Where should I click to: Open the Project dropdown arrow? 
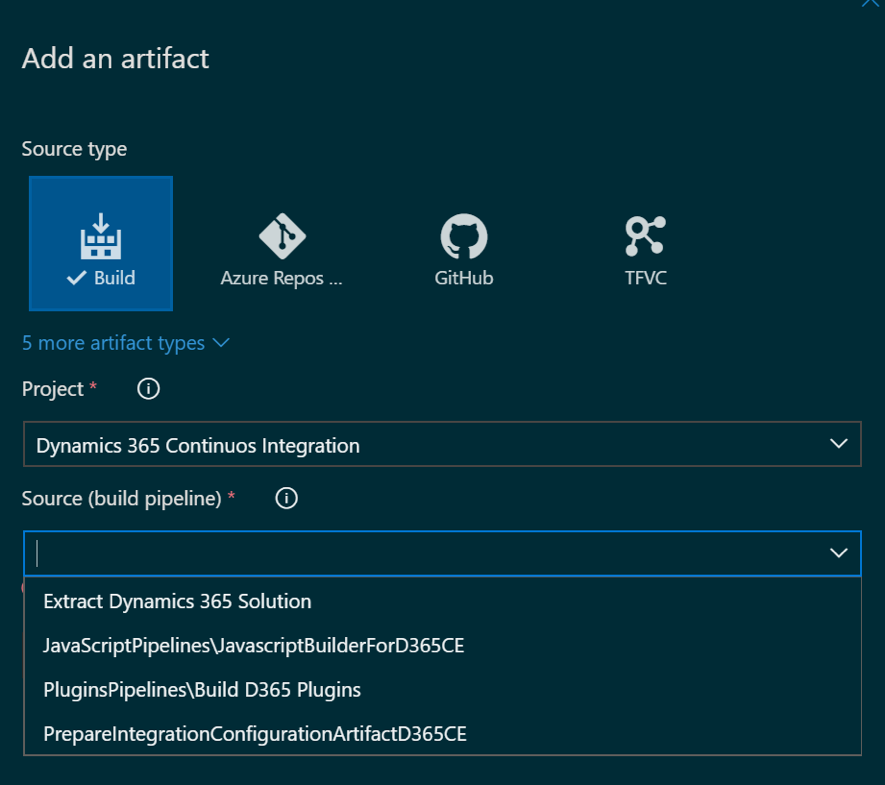839,444
